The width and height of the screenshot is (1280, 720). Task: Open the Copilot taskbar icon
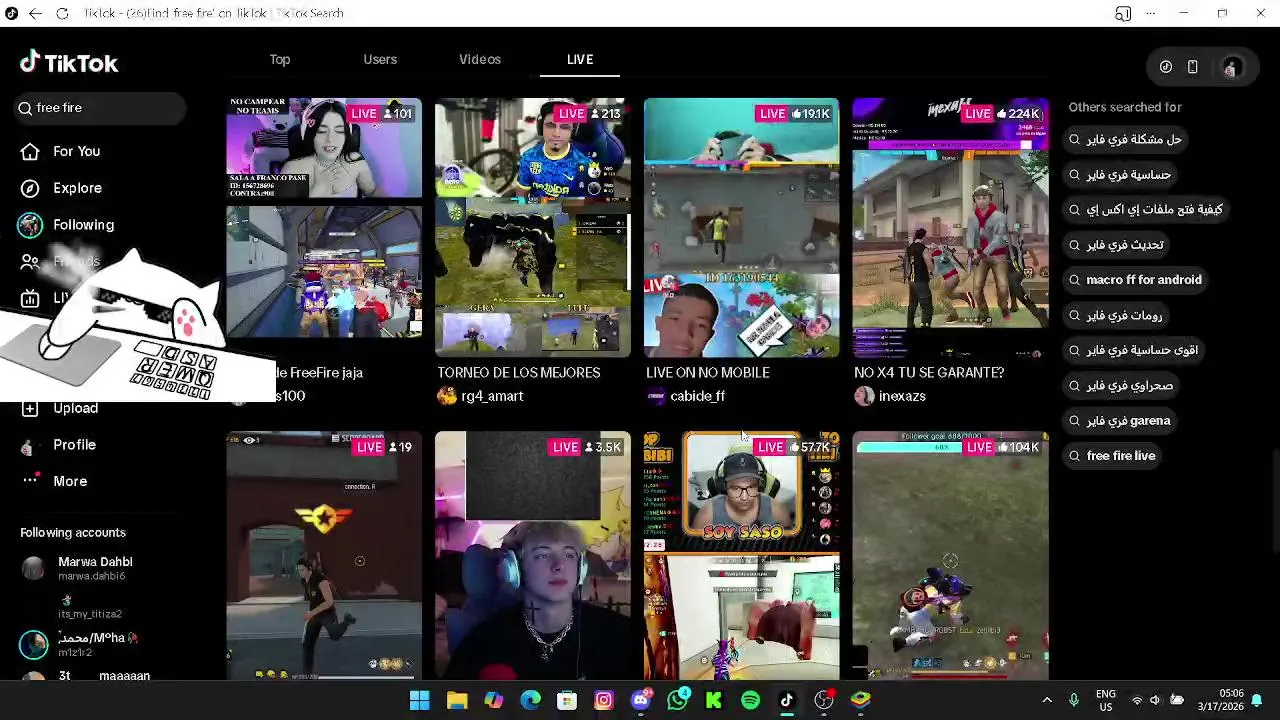(494, 700)
